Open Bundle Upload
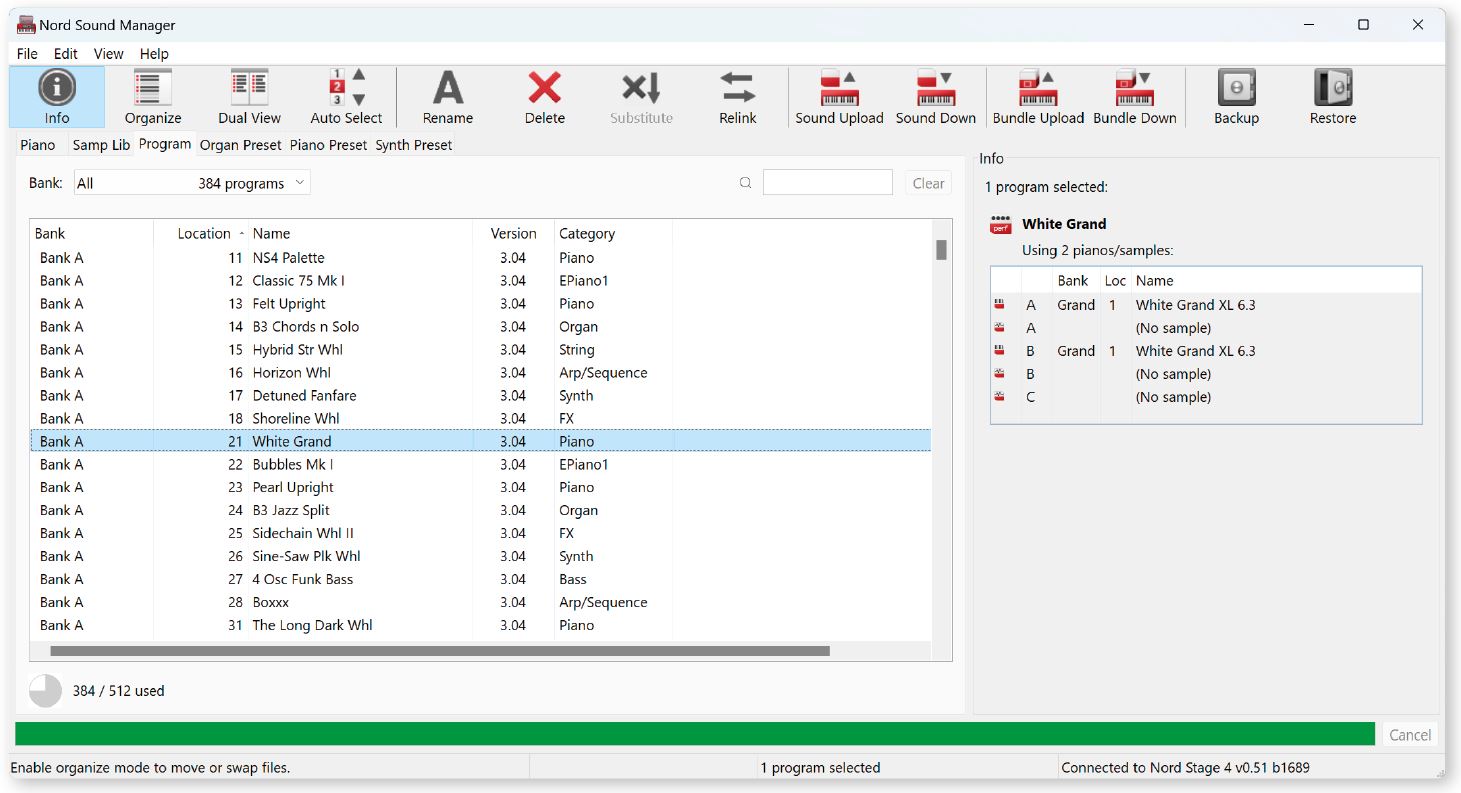Screen dimensions: 1461x793 tap(1038, 97)
